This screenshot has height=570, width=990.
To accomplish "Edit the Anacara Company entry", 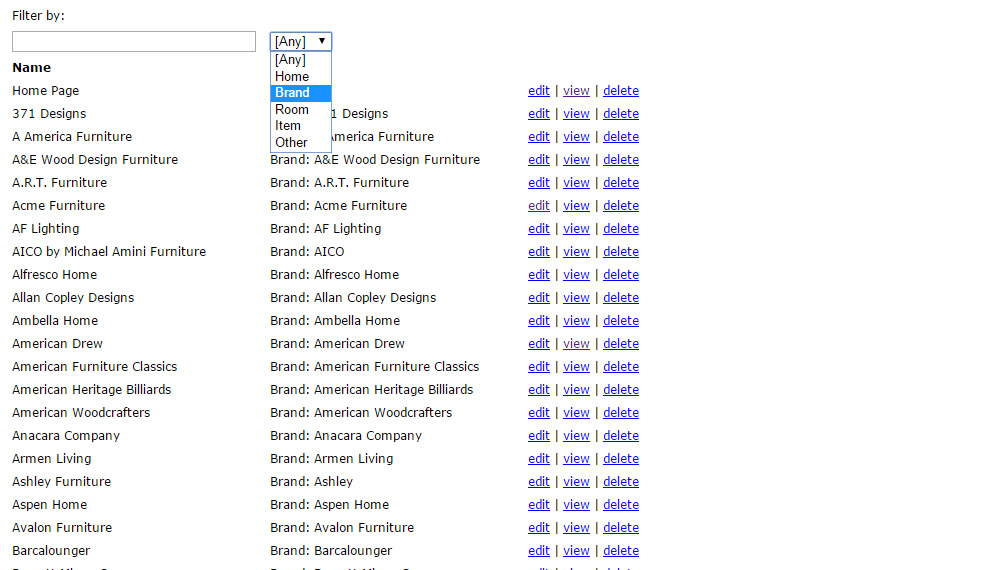I will (x=539, y=436).
